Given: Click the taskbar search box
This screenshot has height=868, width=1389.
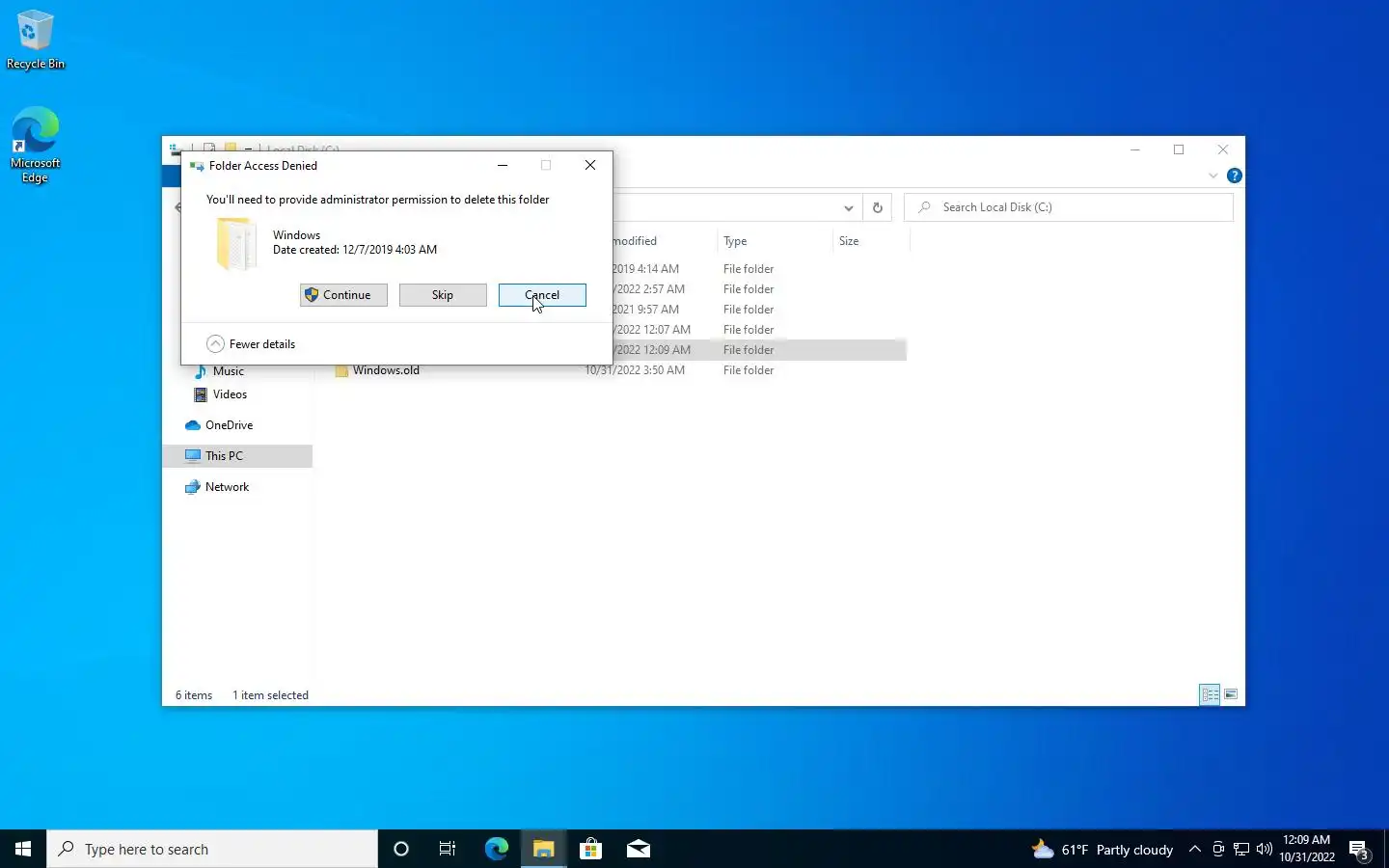Looking at the screenshot, I should (x=212, y=849).
